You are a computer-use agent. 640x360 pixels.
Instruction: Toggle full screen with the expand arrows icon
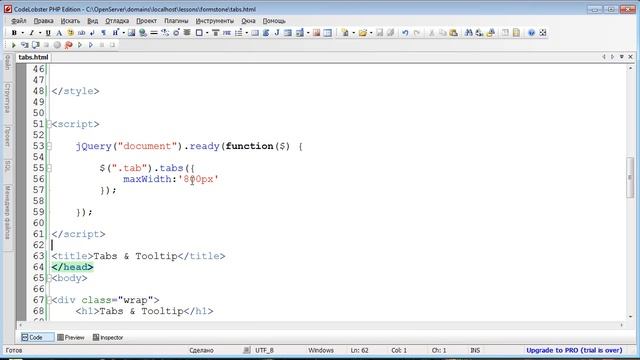click(x=543, y=33)
